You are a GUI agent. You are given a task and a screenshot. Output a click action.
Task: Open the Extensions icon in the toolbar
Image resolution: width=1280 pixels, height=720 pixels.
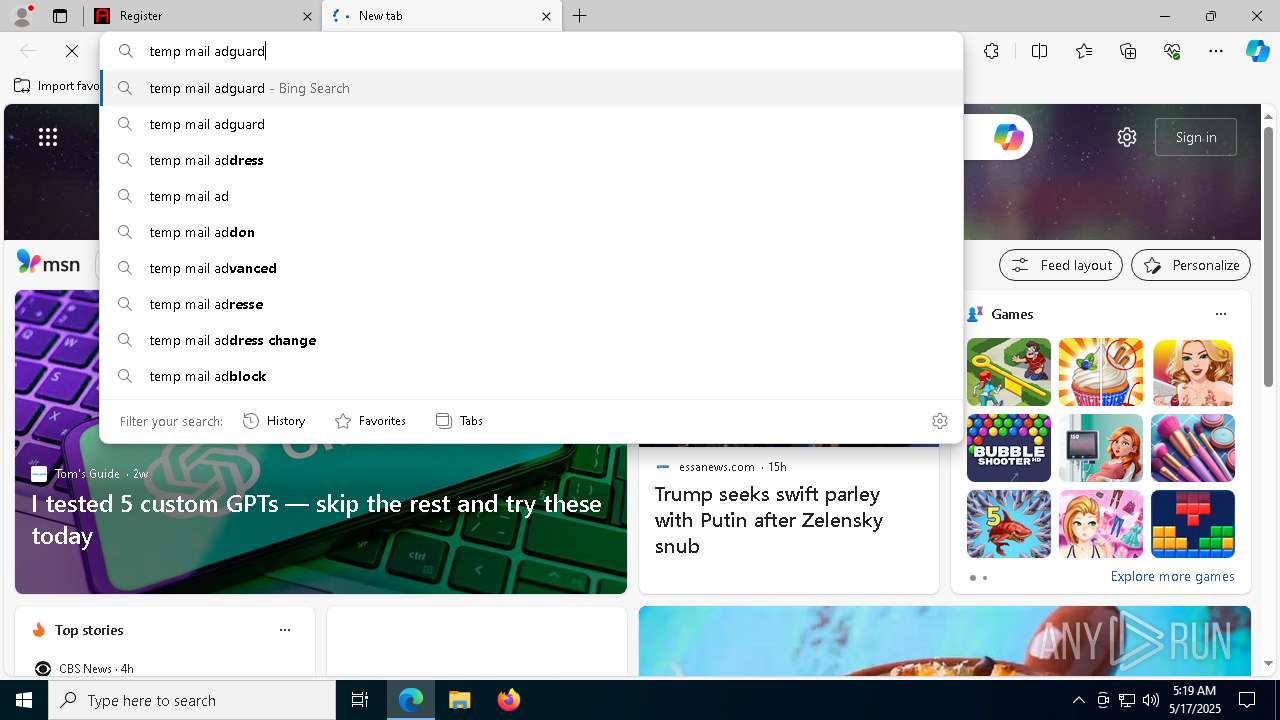pyautogui.click(x=991, y=51)
